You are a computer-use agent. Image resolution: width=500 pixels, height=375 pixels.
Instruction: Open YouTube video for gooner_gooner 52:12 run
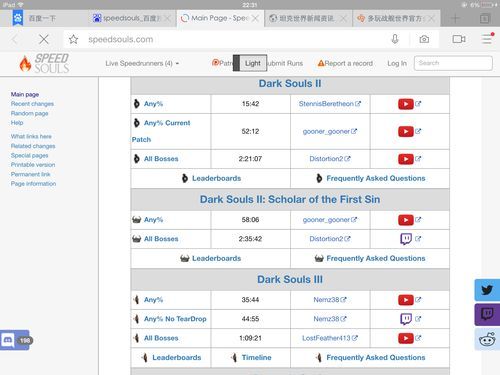point(405,131)
